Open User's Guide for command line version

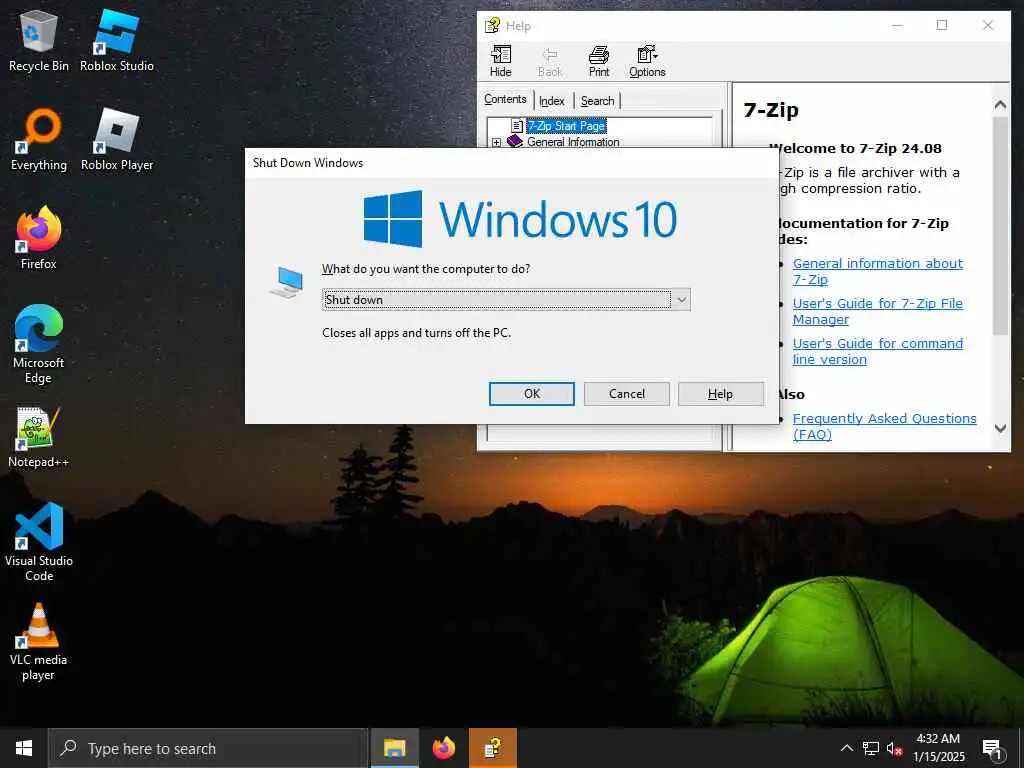(x=878, y=351)
